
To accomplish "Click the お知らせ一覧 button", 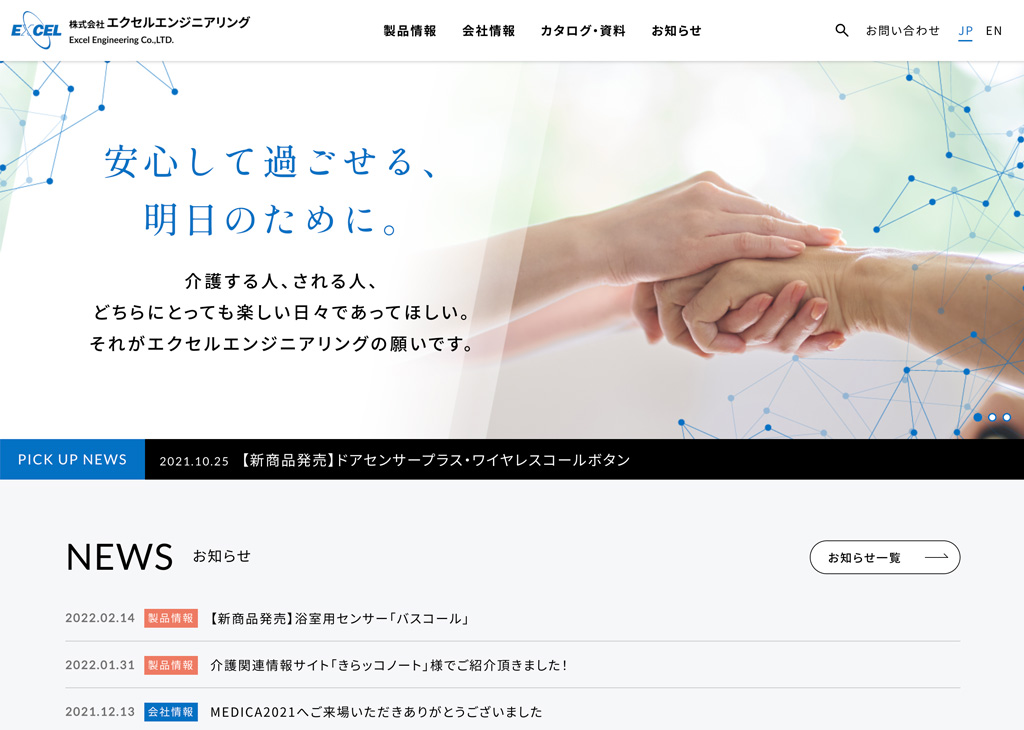I will click(885, 557).
